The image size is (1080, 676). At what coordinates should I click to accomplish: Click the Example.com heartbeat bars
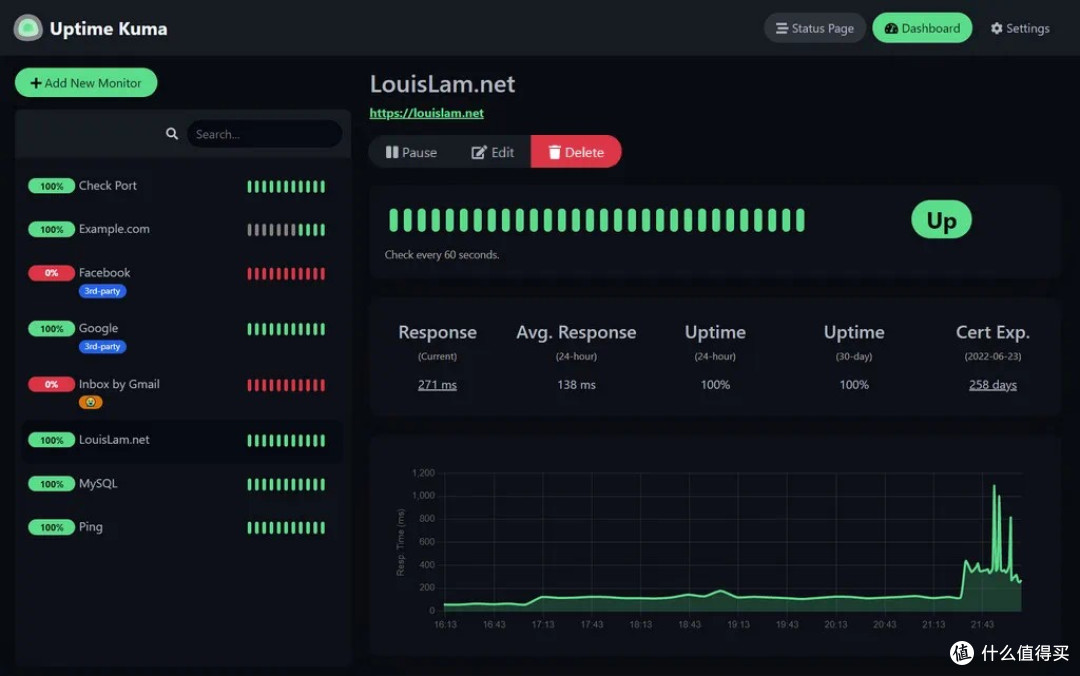click(286, 230)
